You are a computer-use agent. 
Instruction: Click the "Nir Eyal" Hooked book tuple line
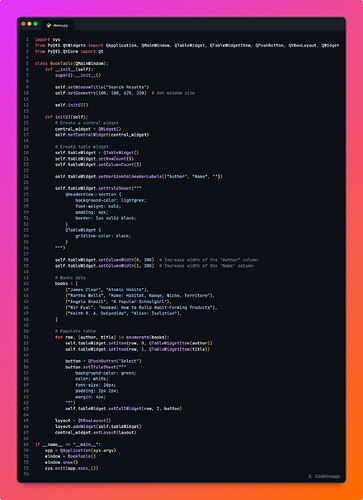click(x=141, y=308)
